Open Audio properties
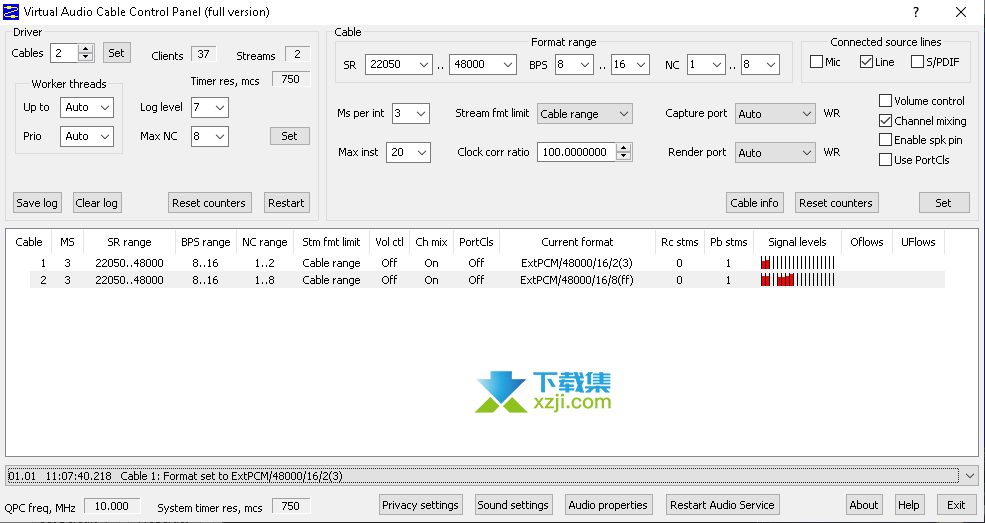This screenshot has height=523, width=985. [607, 505]
